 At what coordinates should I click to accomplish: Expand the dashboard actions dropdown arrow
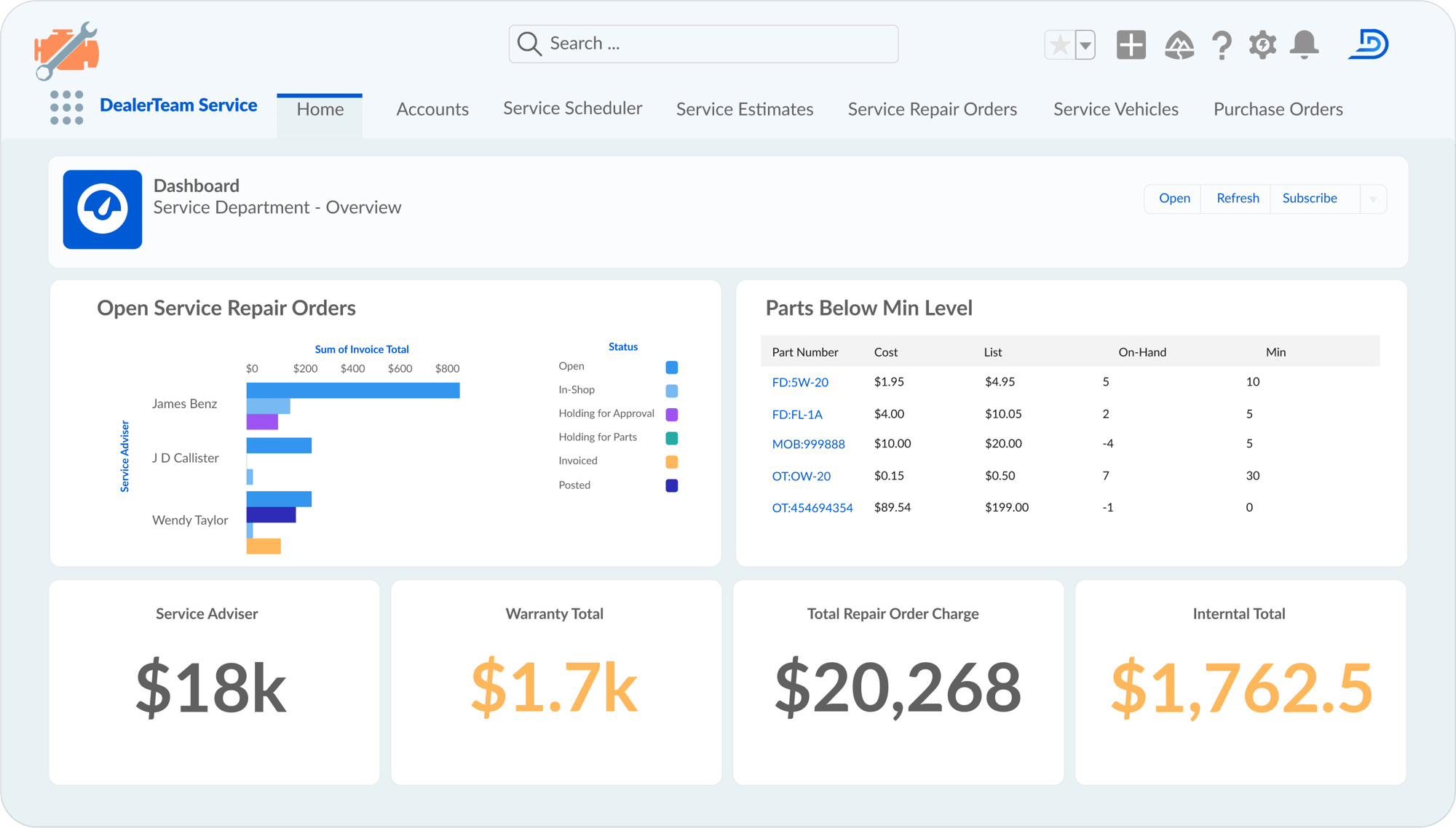(1374, 199)
